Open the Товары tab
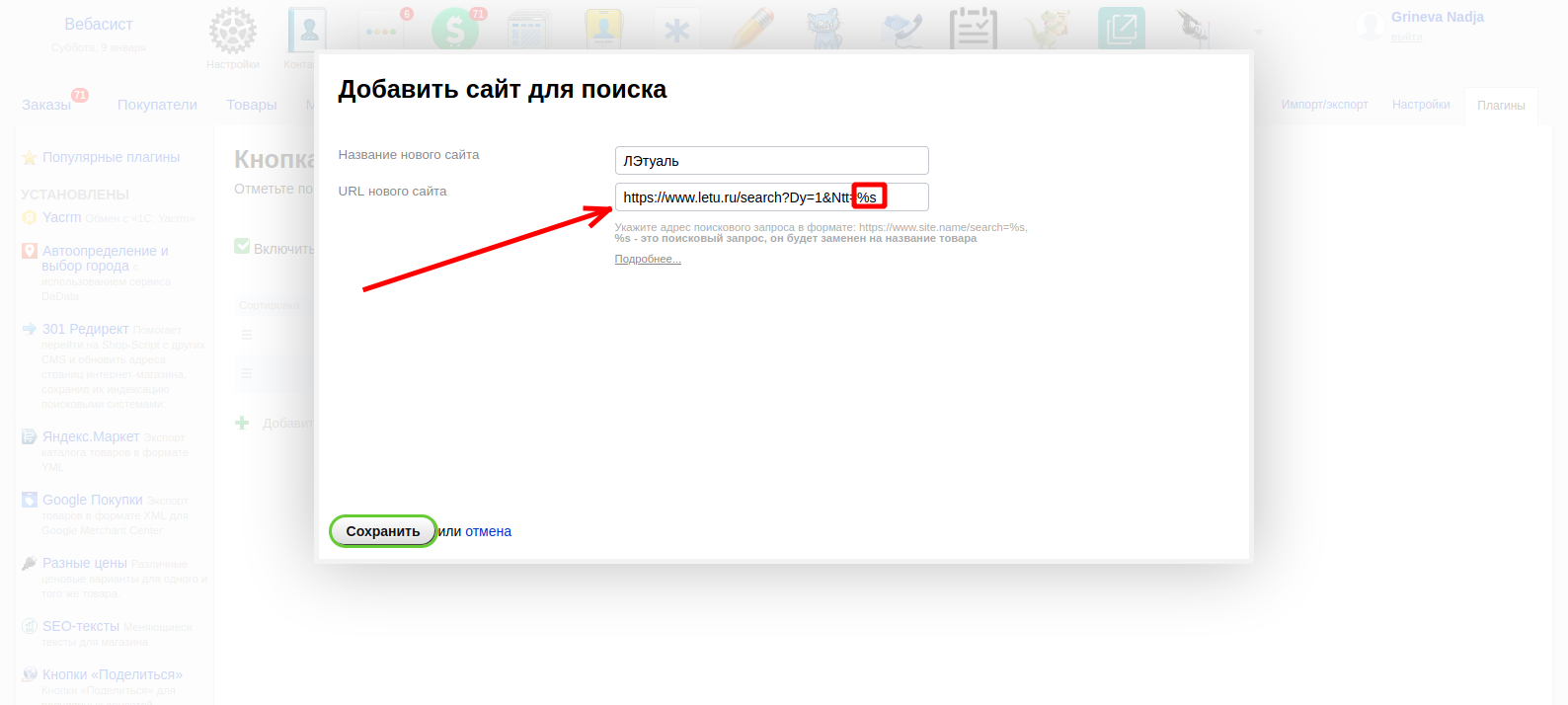 click(252, 105)
